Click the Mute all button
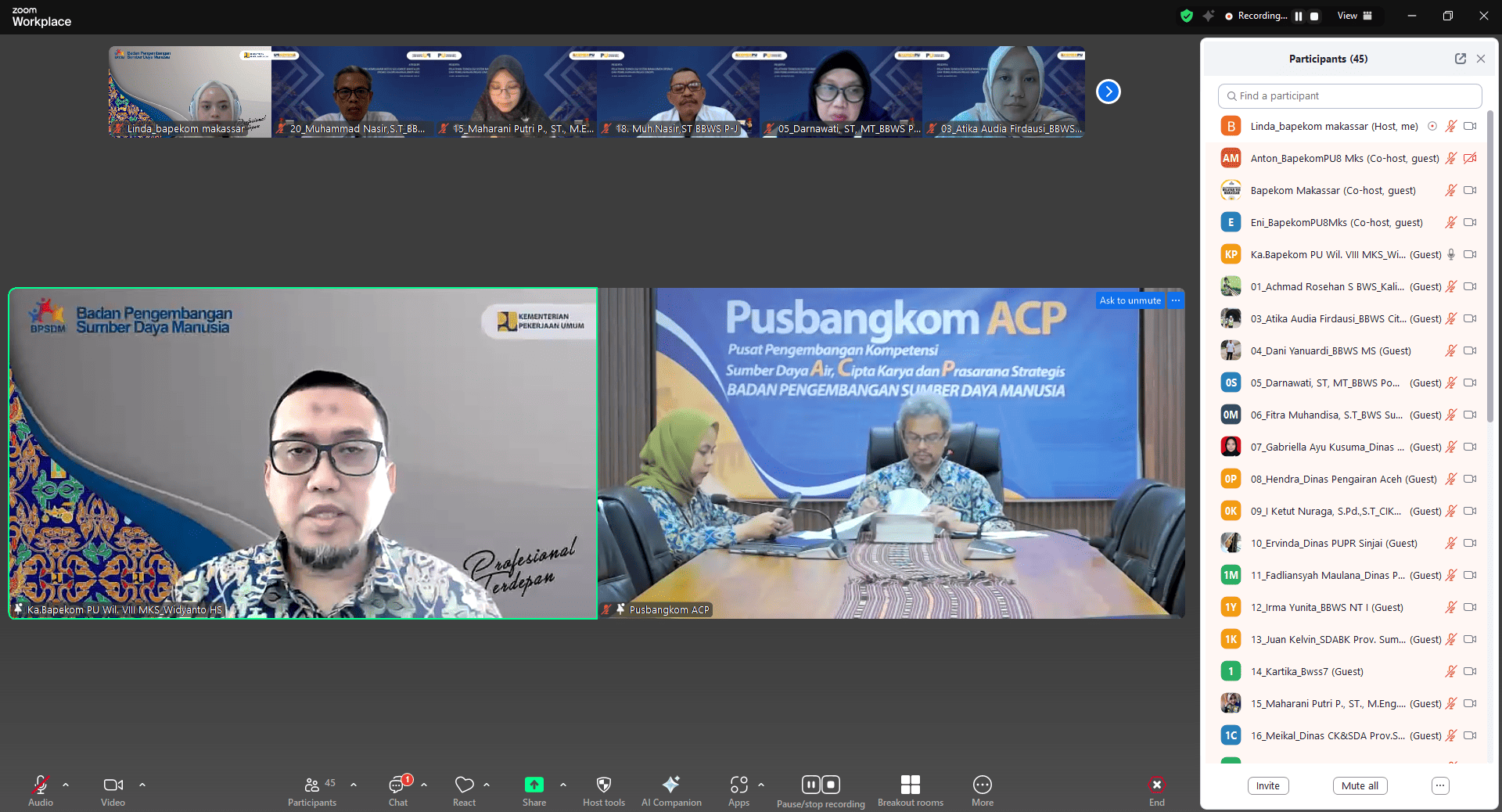1502x812 pixels. [1360, 786]
